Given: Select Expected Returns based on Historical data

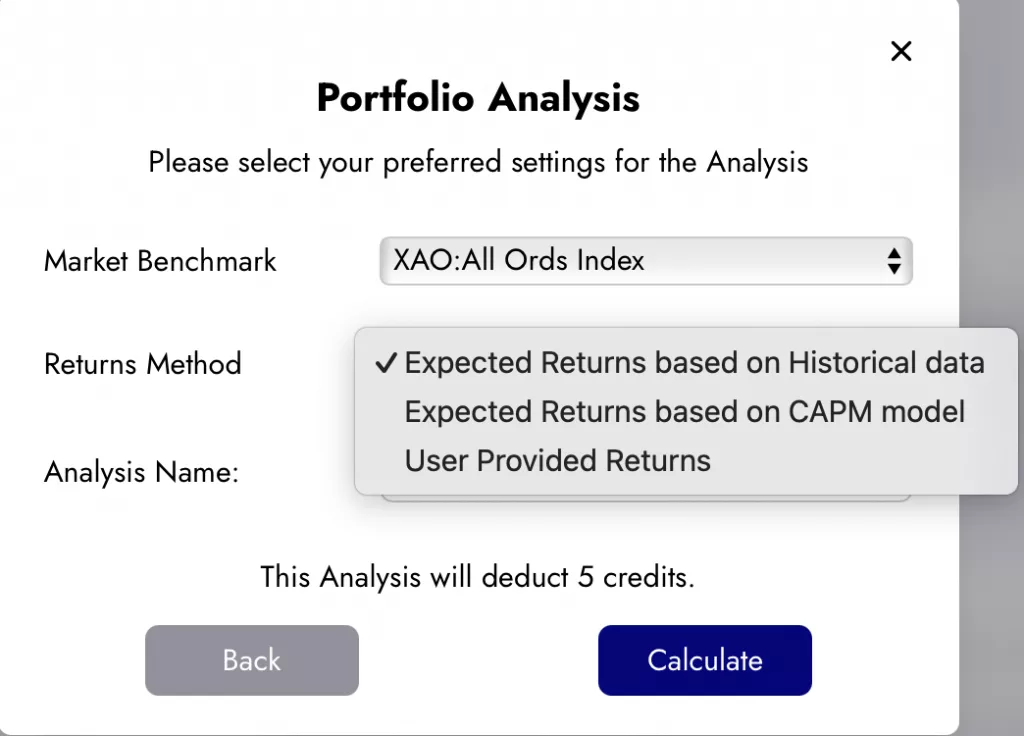Looking at the screenshot, I should (693, 362).
